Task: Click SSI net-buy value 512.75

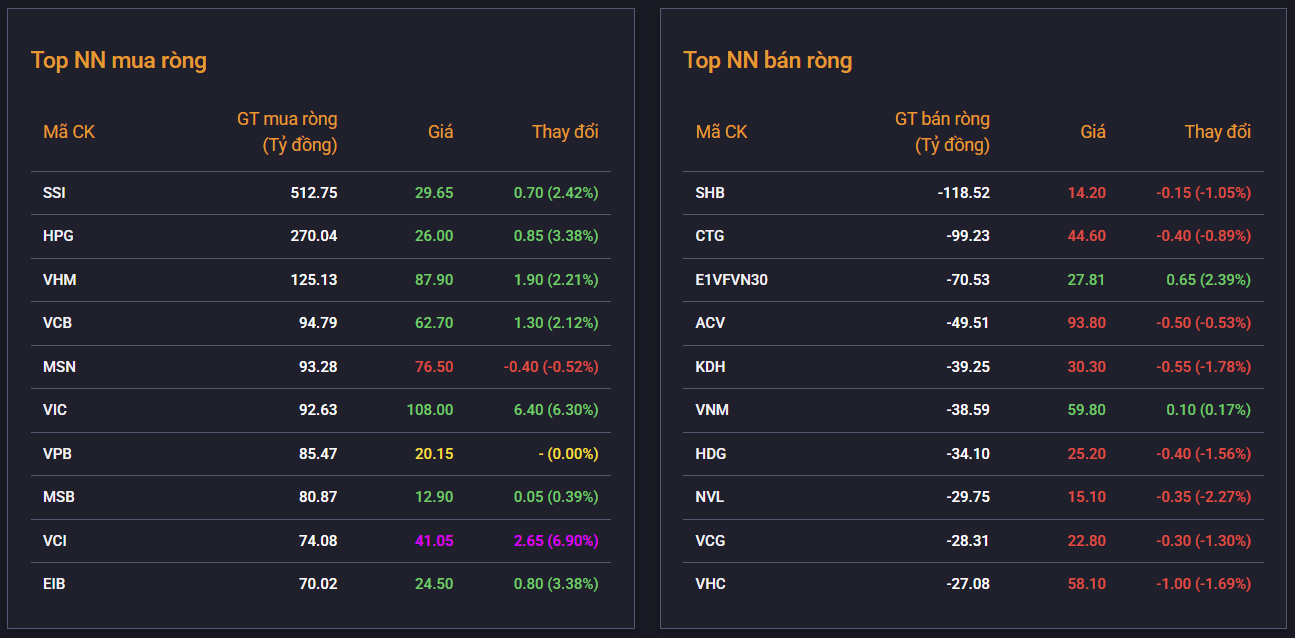Action: click(x=314, y=193)
